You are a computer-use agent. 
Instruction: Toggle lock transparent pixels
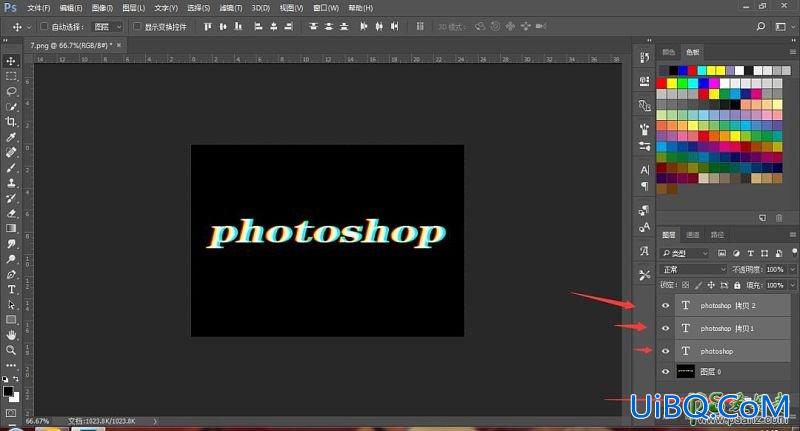685,285
